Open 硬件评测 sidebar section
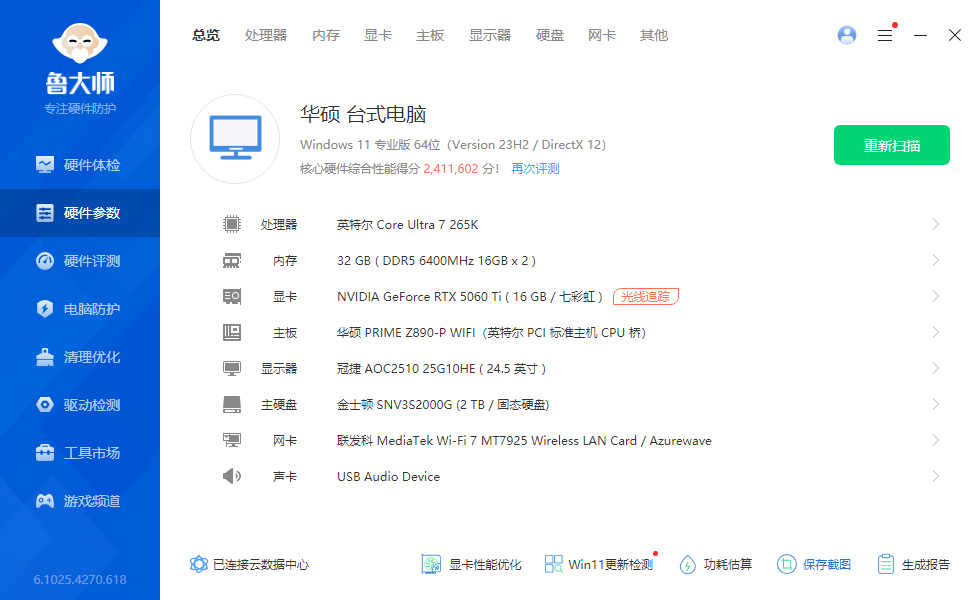The image size is (980, 600). pyautogui.click(x=80, y=261)
